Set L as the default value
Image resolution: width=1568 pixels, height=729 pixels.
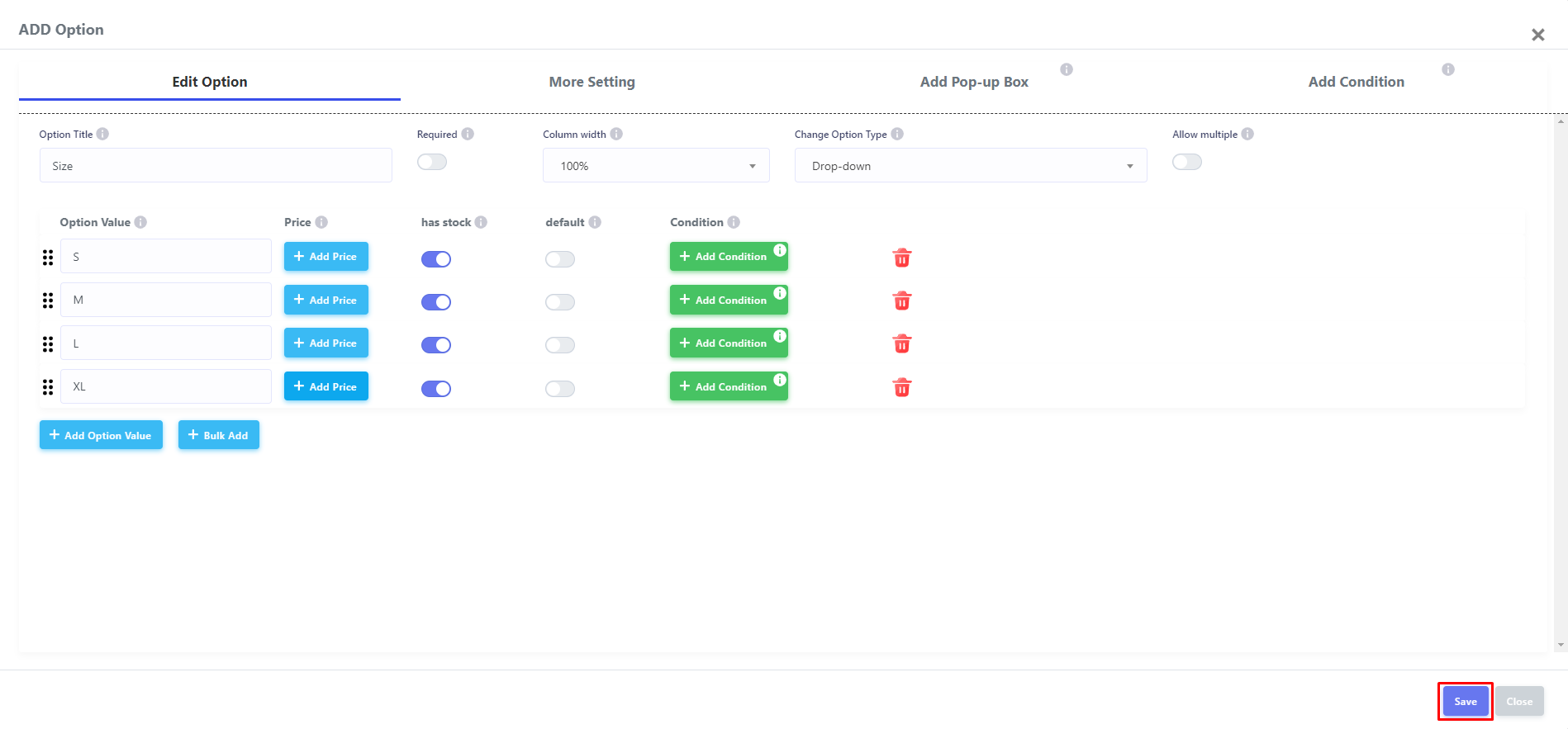click(x=560, y=345)
